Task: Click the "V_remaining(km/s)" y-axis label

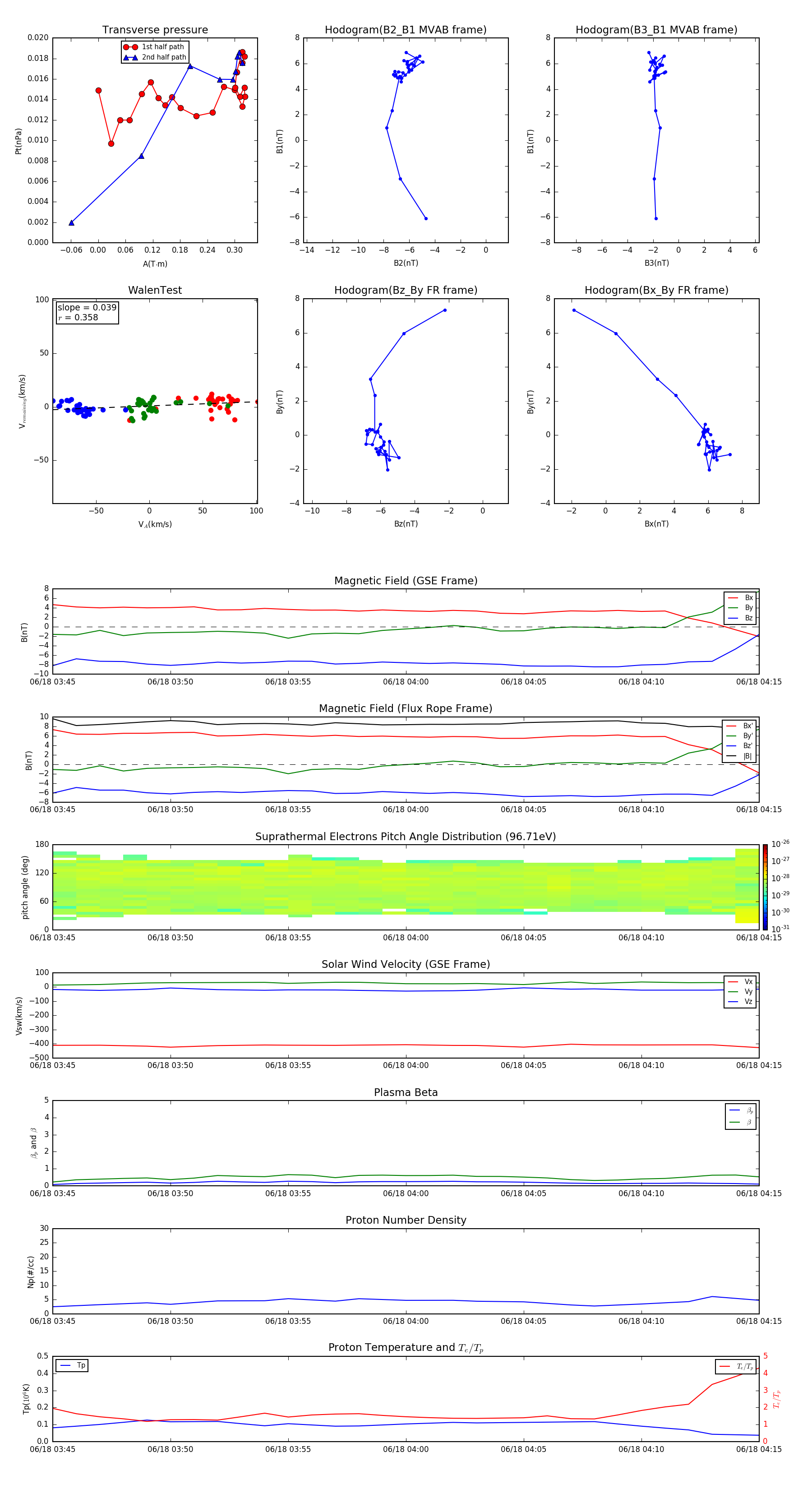Action: click(x=22, y=401)
